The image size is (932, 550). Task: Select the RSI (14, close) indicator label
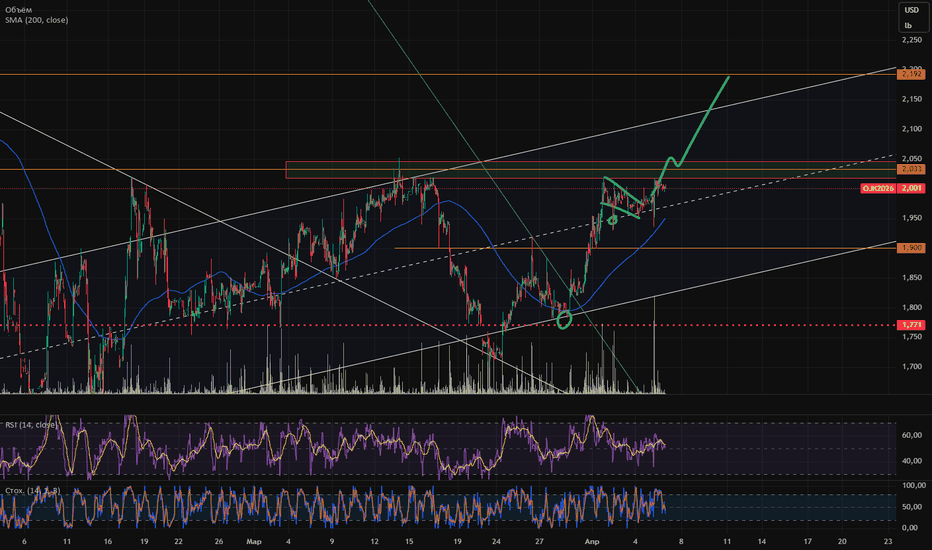click(31, 425)
